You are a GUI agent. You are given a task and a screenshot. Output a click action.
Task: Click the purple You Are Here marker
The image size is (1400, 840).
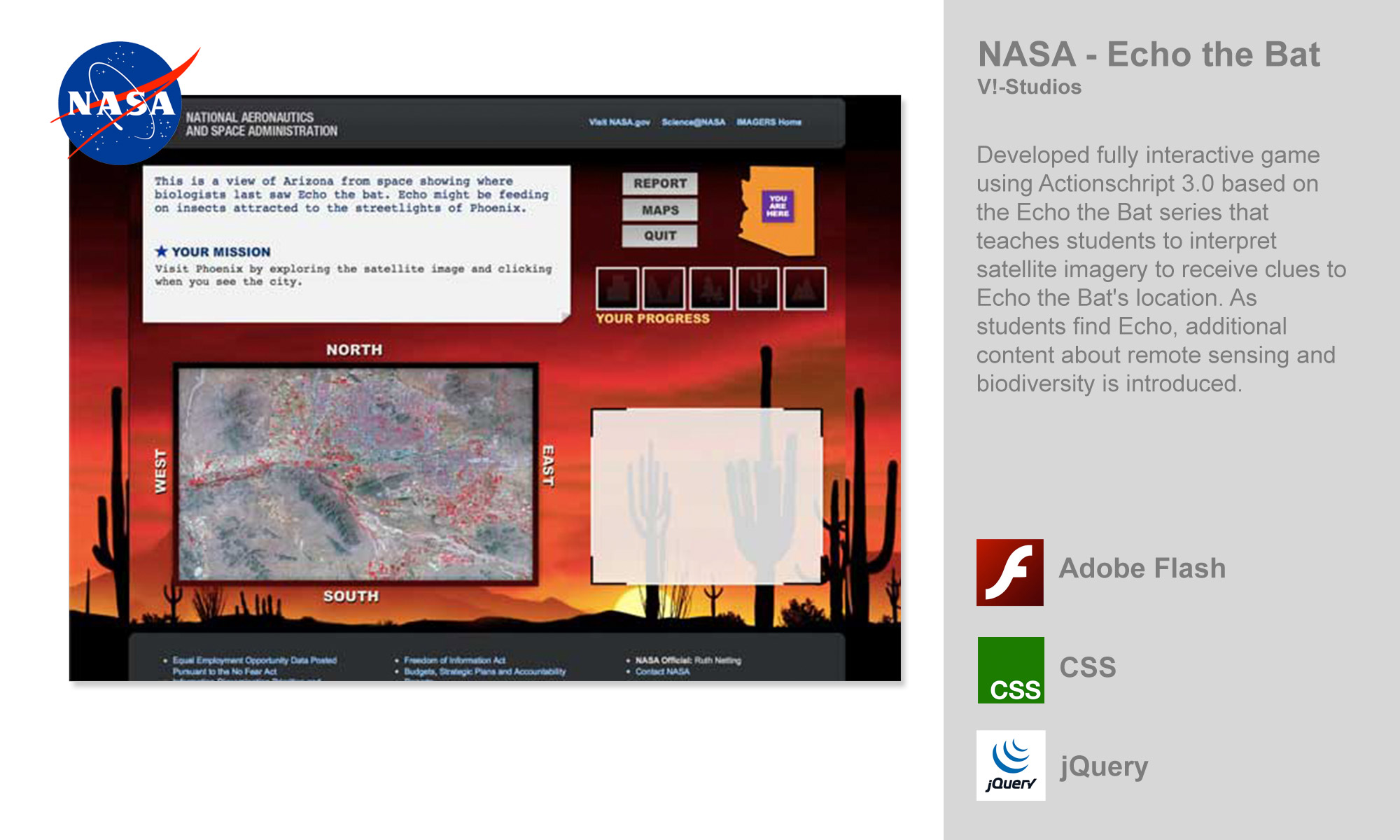(x=778, y=206)
